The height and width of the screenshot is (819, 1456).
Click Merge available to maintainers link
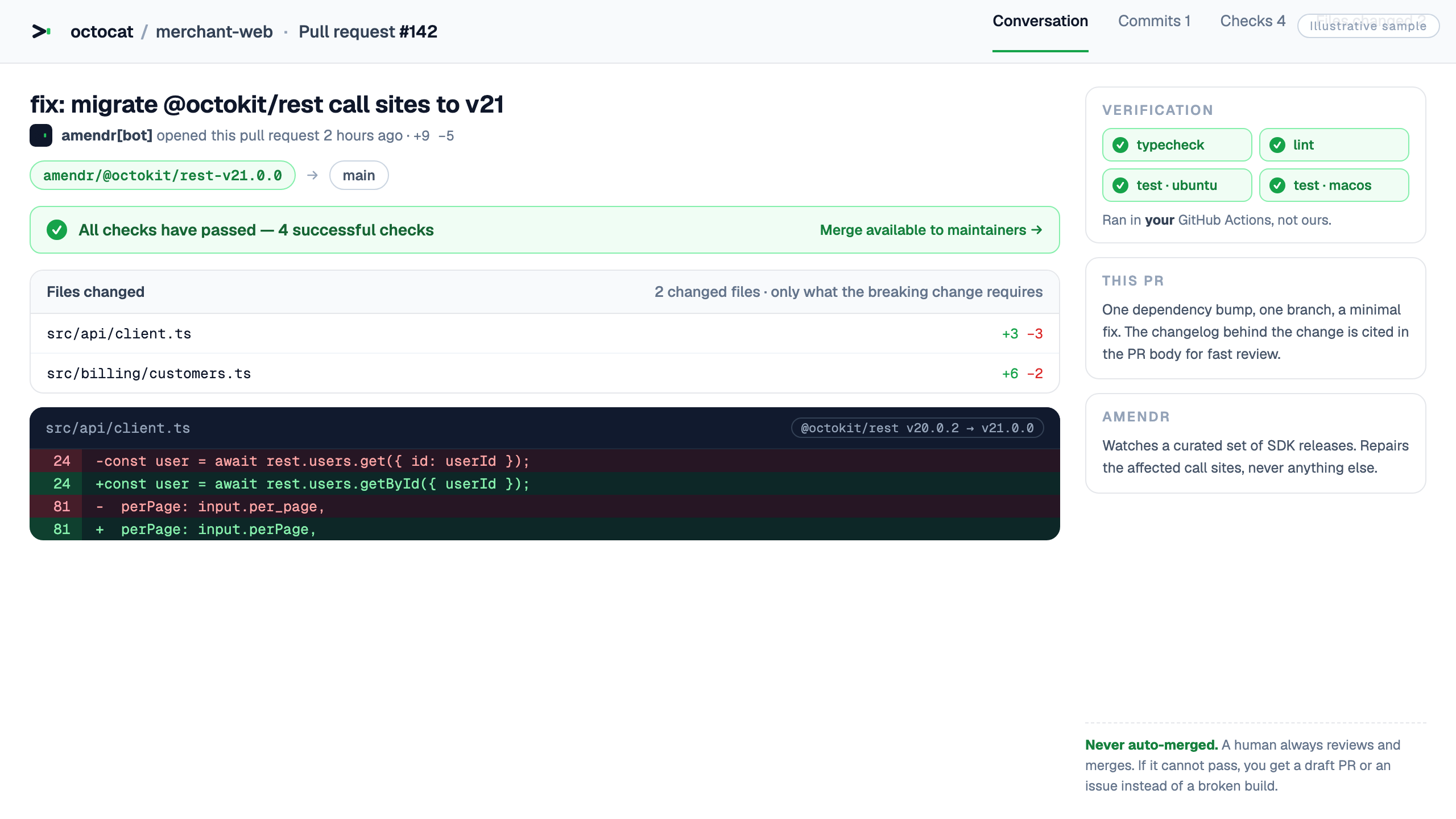coord(931,230)
